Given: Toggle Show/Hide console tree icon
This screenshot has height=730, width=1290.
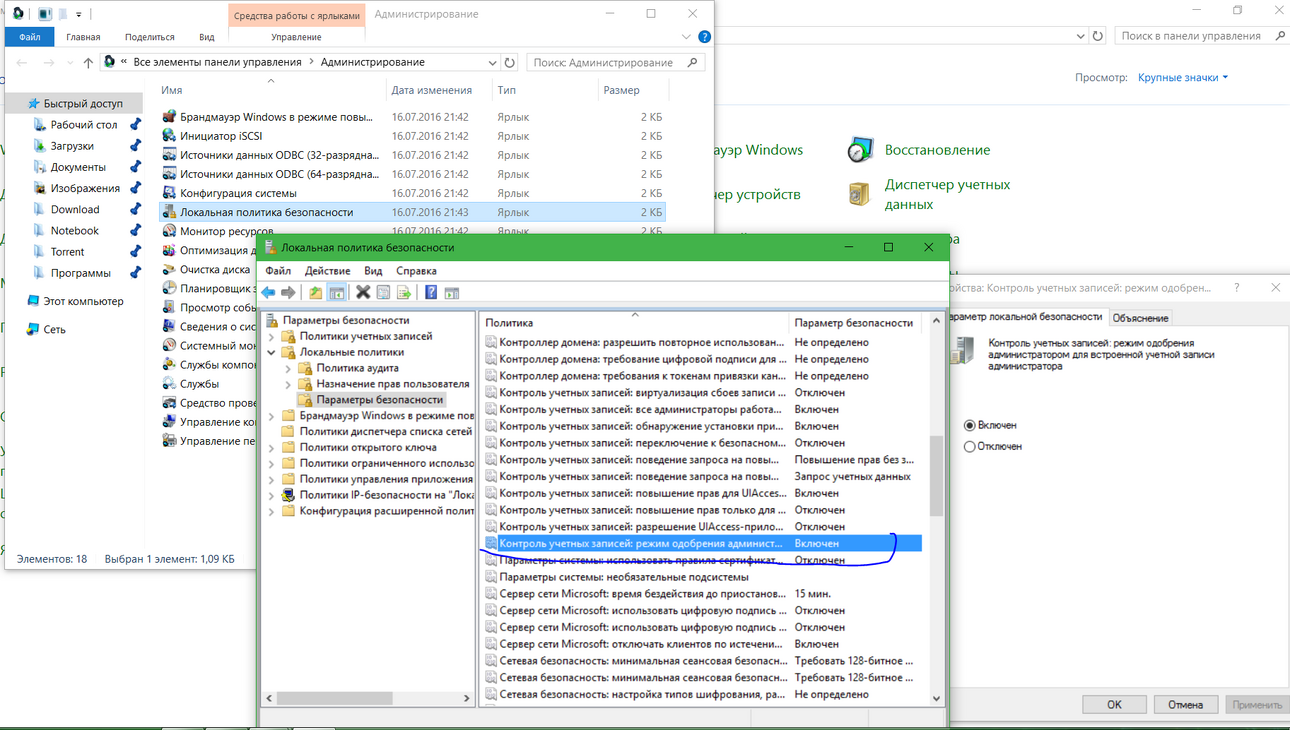Looking at the screenshot, I should pos(337,293).
